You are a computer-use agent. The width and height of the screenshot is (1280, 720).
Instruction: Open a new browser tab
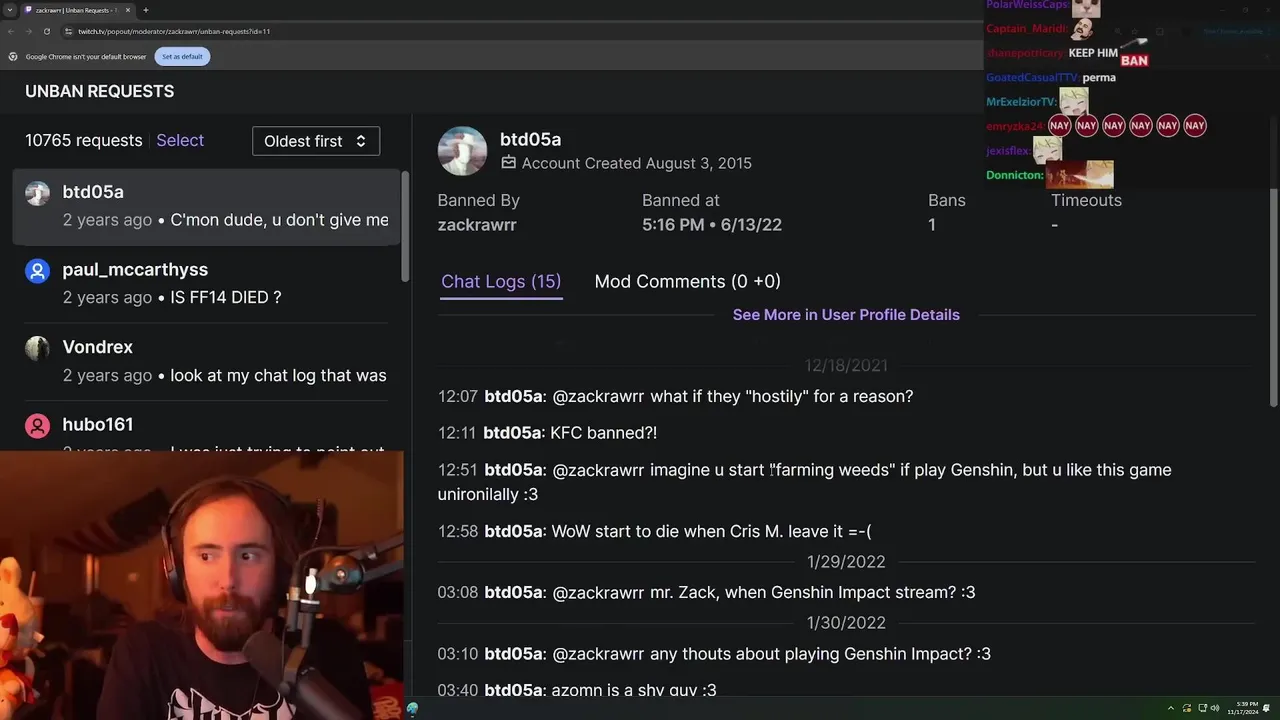pyautogui.click(x=145, y=10)
